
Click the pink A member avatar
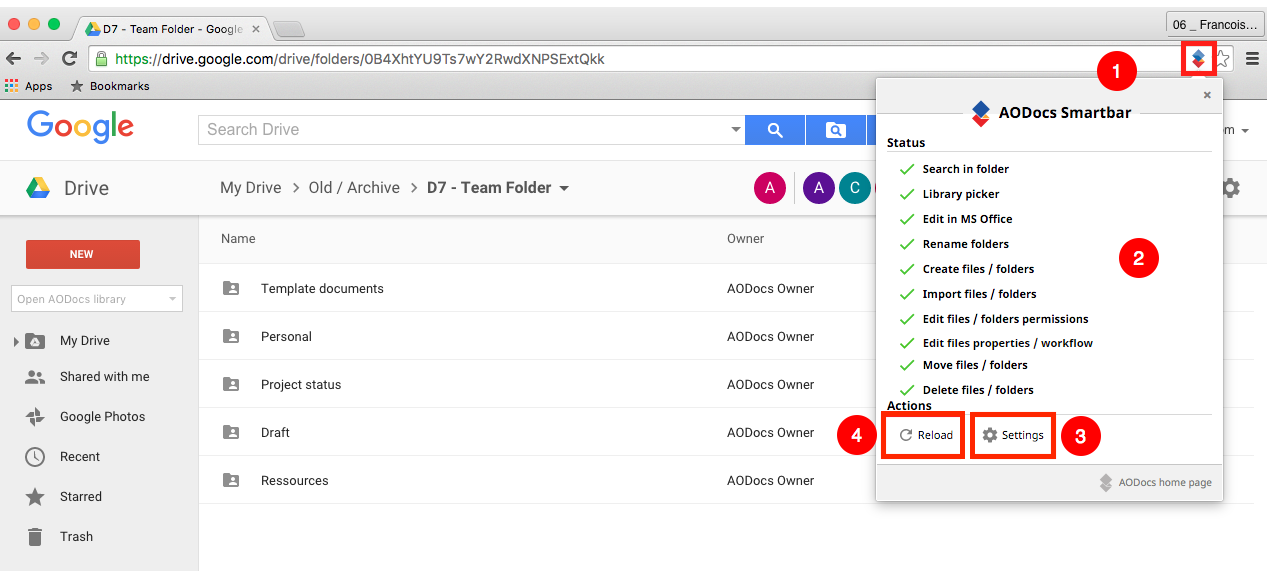pos(769,188)
